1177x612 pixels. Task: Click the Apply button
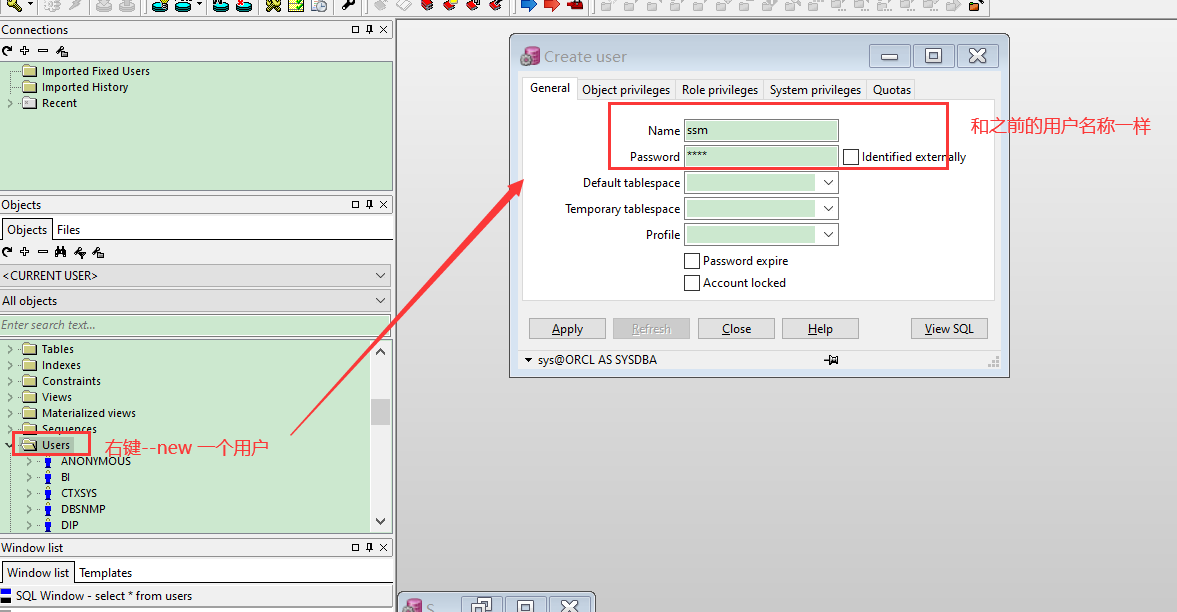point(567,329)
